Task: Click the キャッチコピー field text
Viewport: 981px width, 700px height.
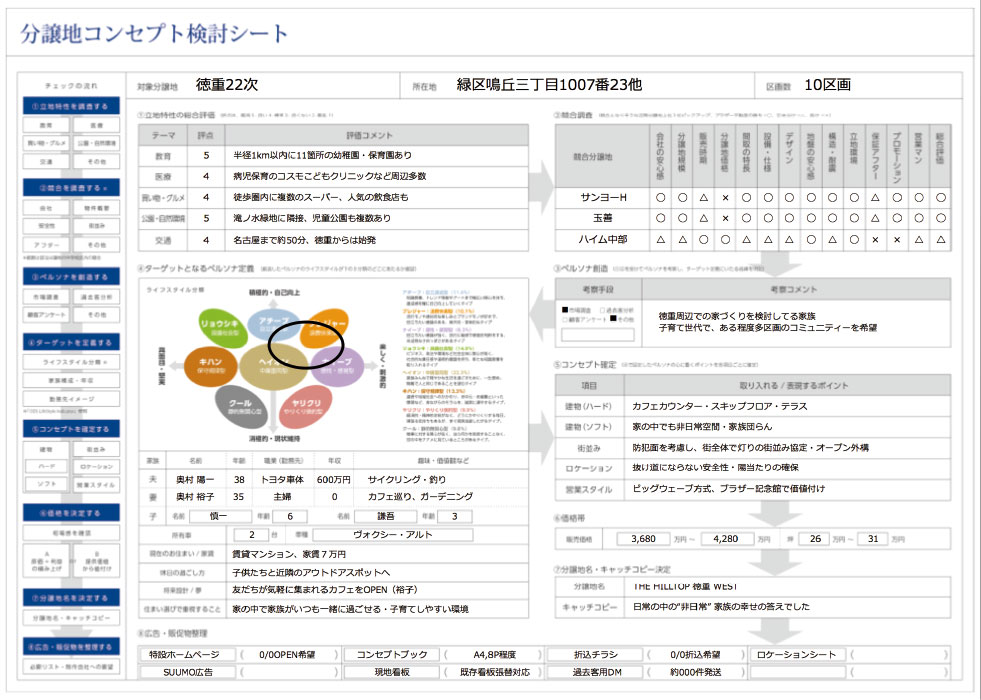Action: (721, 607)
